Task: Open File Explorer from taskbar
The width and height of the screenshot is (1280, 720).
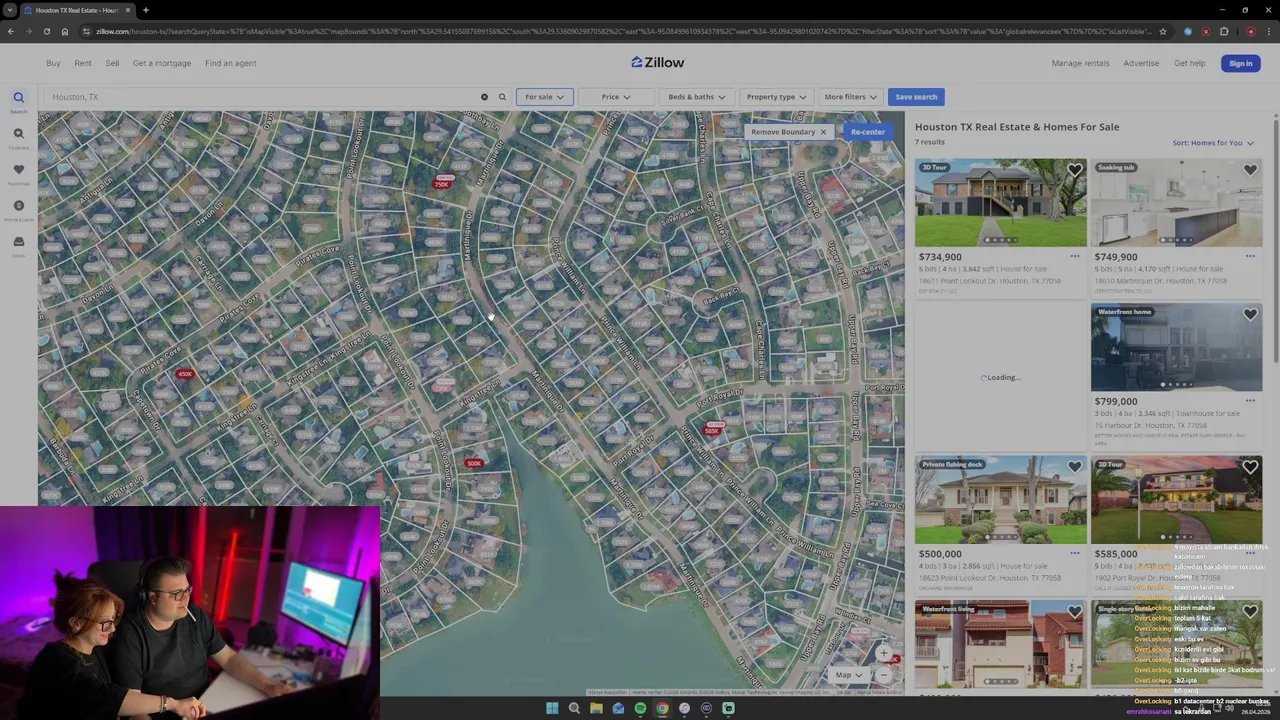Action: coord(596,708)
